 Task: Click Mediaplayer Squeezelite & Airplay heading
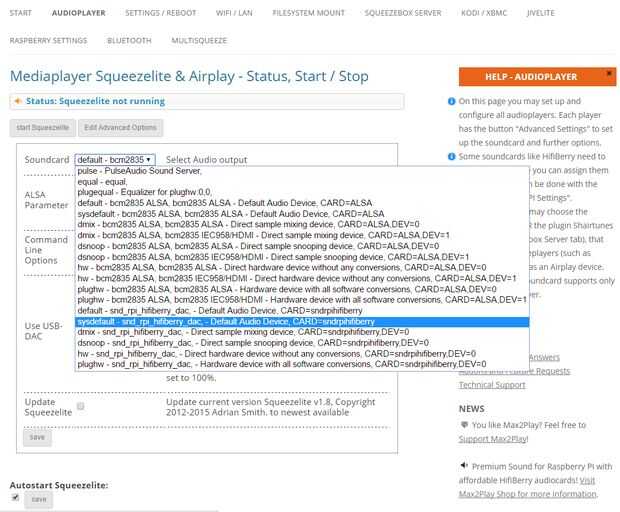click(189, 76)
